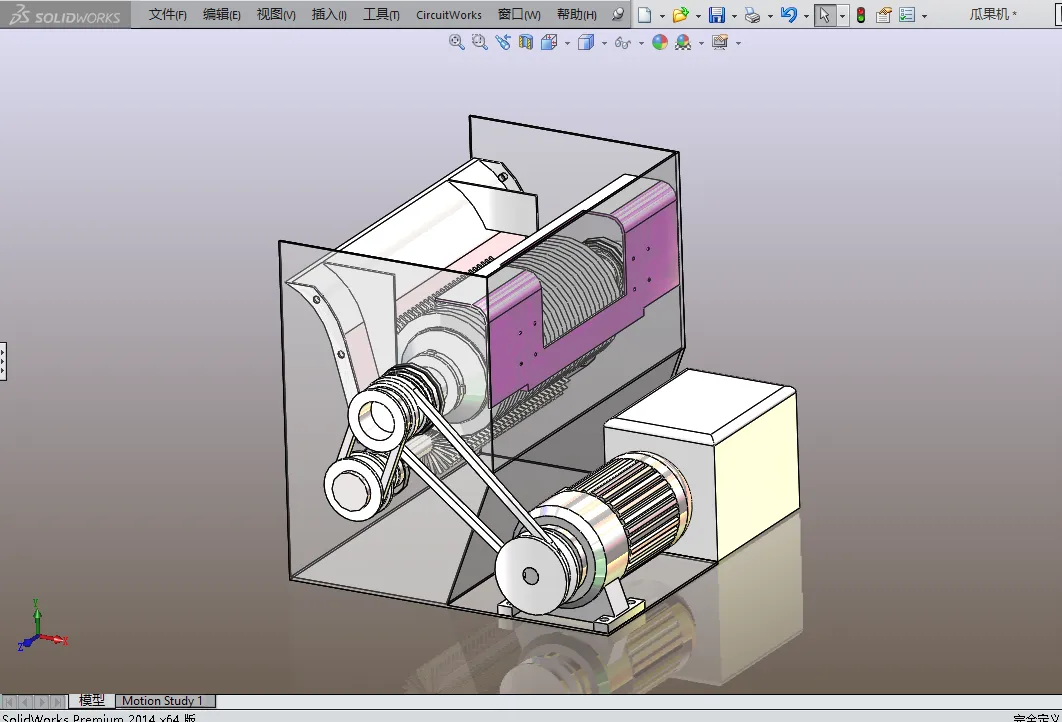Click the document title 瓜果机 *
Screen dimensions: 1062x722
pos(992,14)
